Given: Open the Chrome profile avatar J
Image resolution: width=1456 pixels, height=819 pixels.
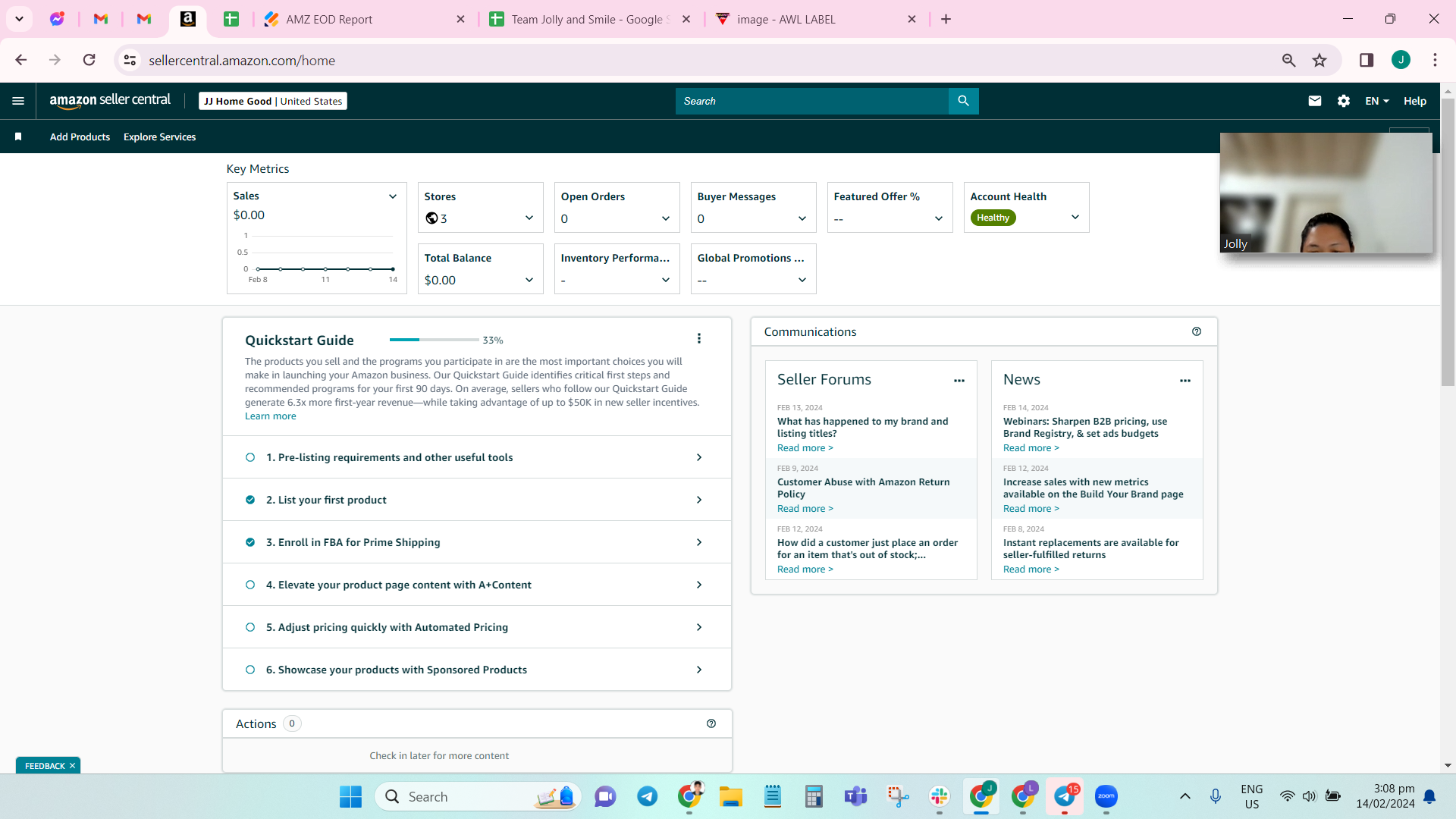Looking at the screenshot, I should point(1401,60).
